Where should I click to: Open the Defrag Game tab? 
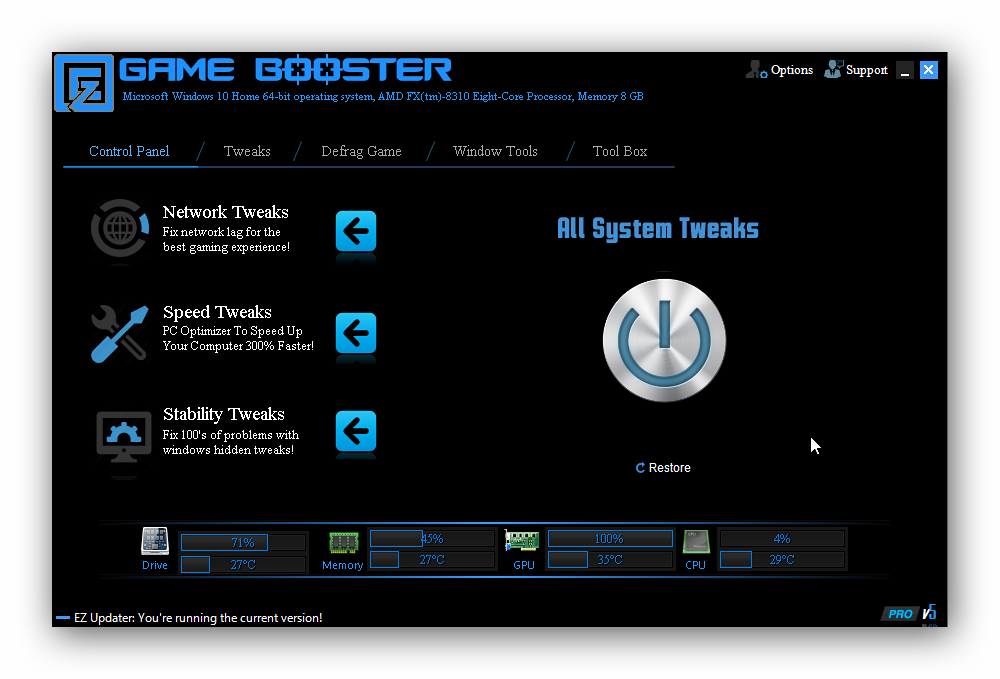tap(361, 152)
